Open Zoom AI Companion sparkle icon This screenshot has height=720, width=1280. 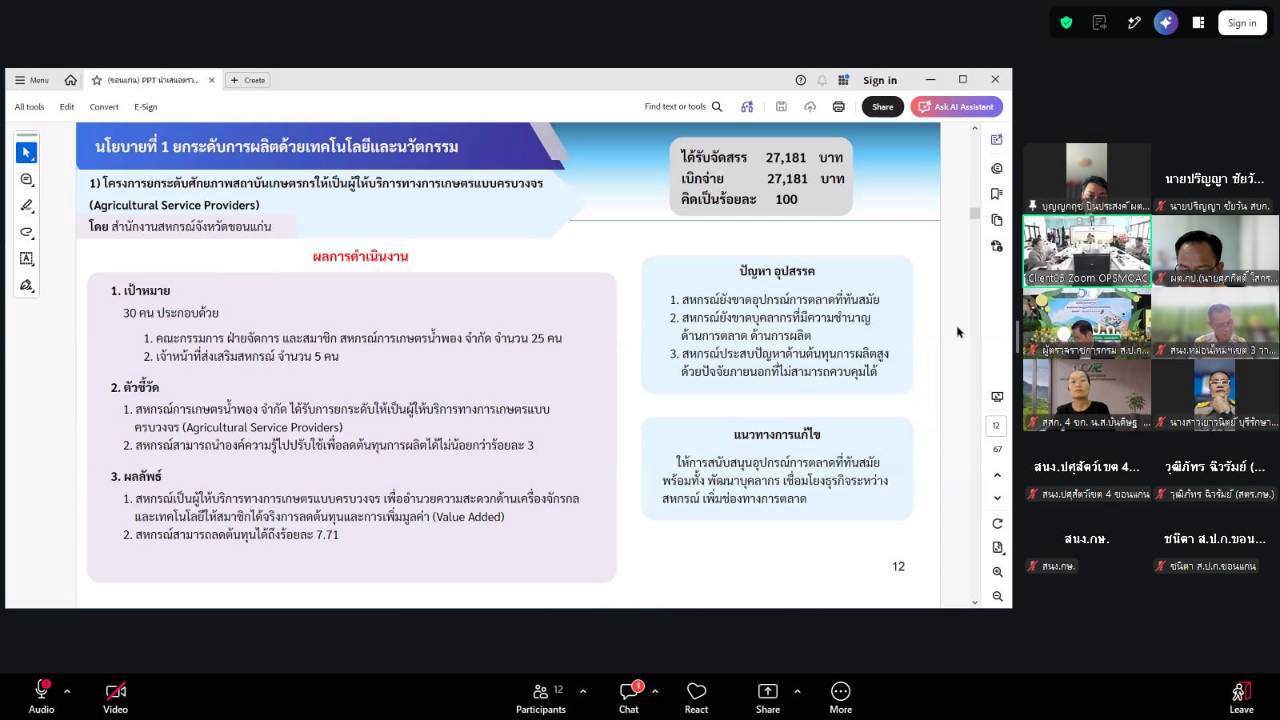1165,23
